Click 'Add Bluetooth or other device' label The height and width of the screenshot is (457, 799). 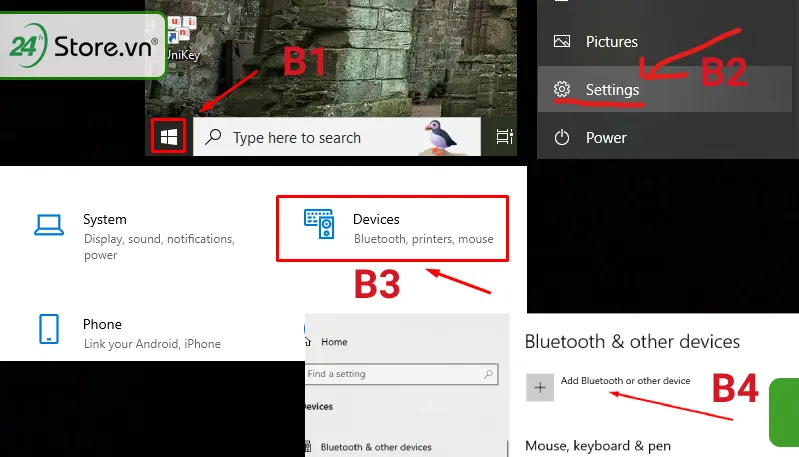(625, 381)
